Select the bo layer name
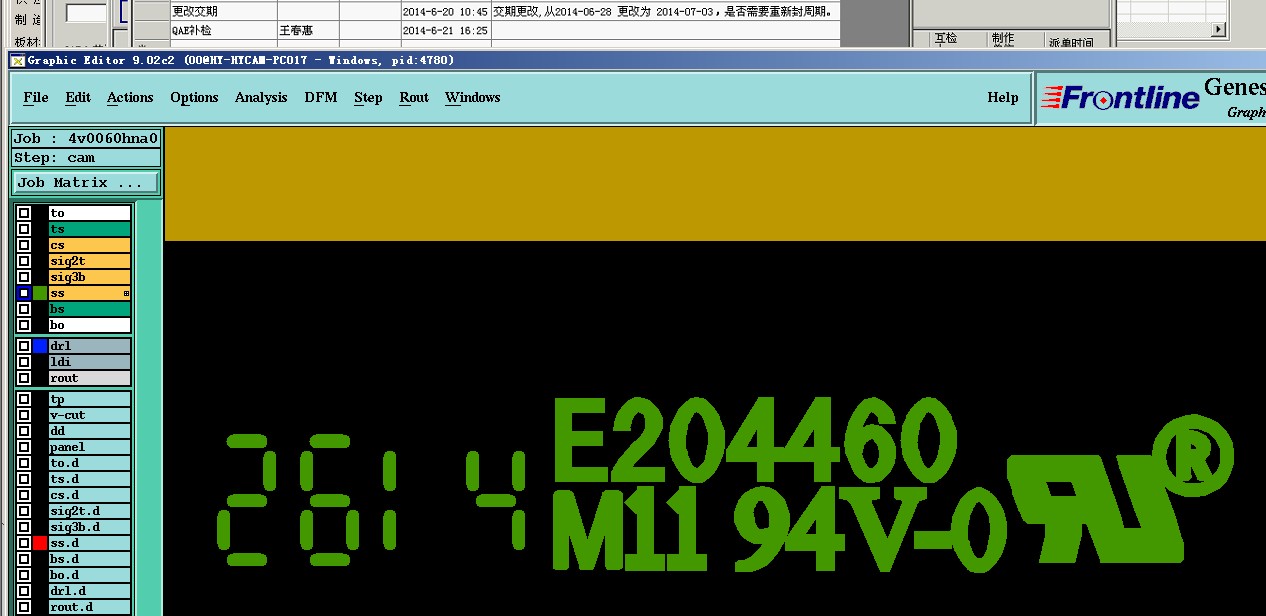The width and height of the screenshot is (1266, 616). tap(90, 325)
